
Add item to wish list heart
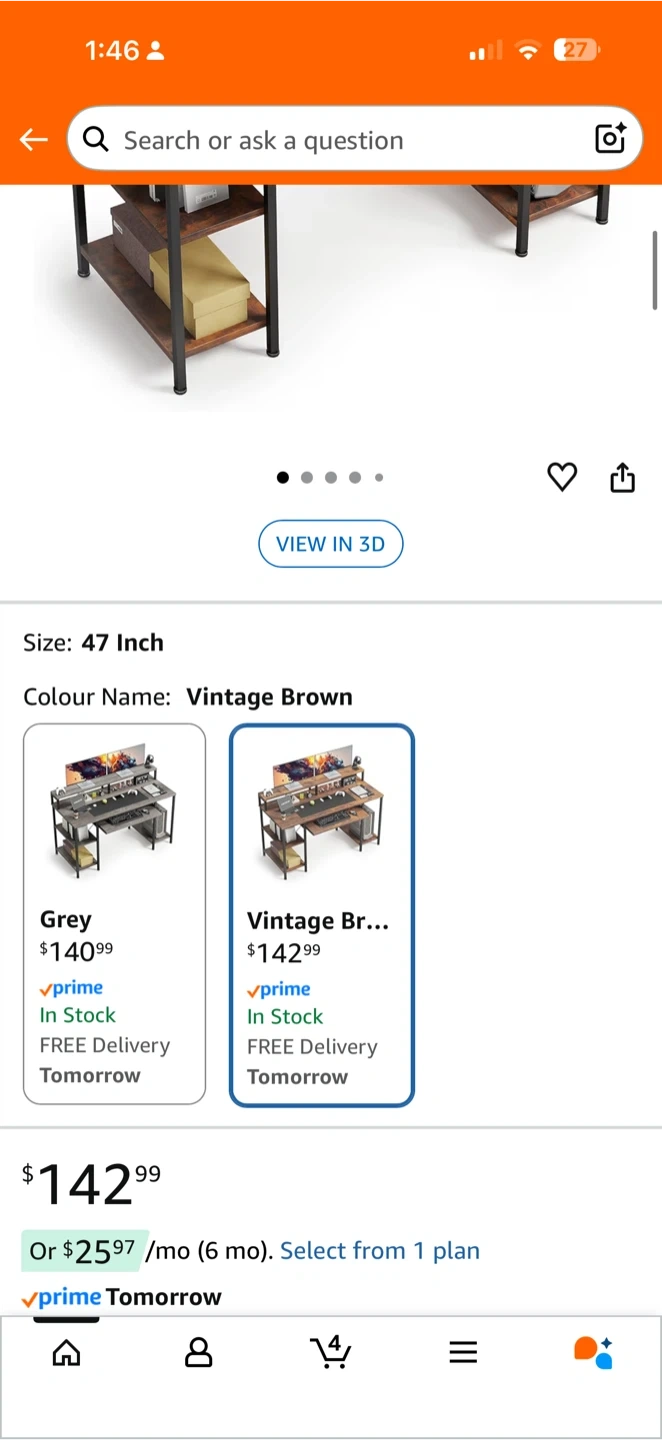[562, 477]
